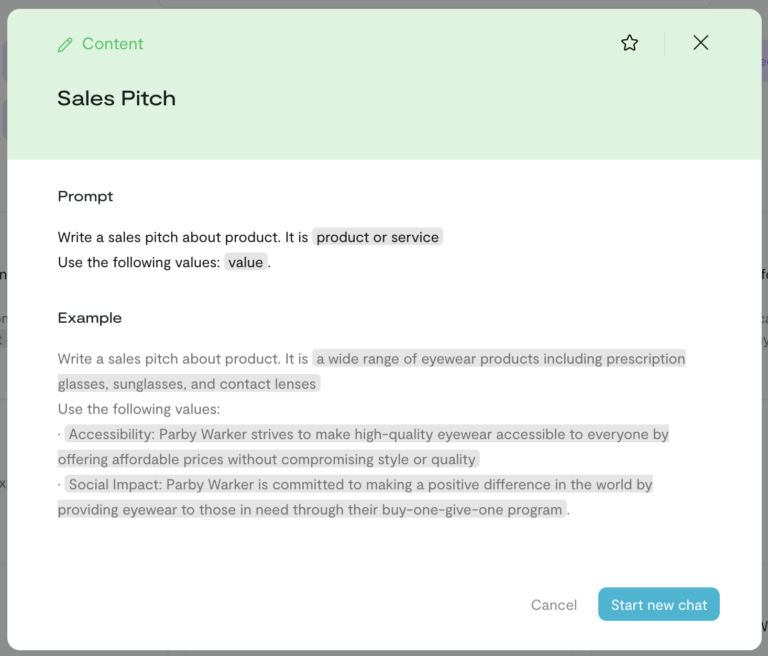This screenshot has width=768, height=656.
Task: Click "Use the following values" in Example section
Action: coord(138,409)
